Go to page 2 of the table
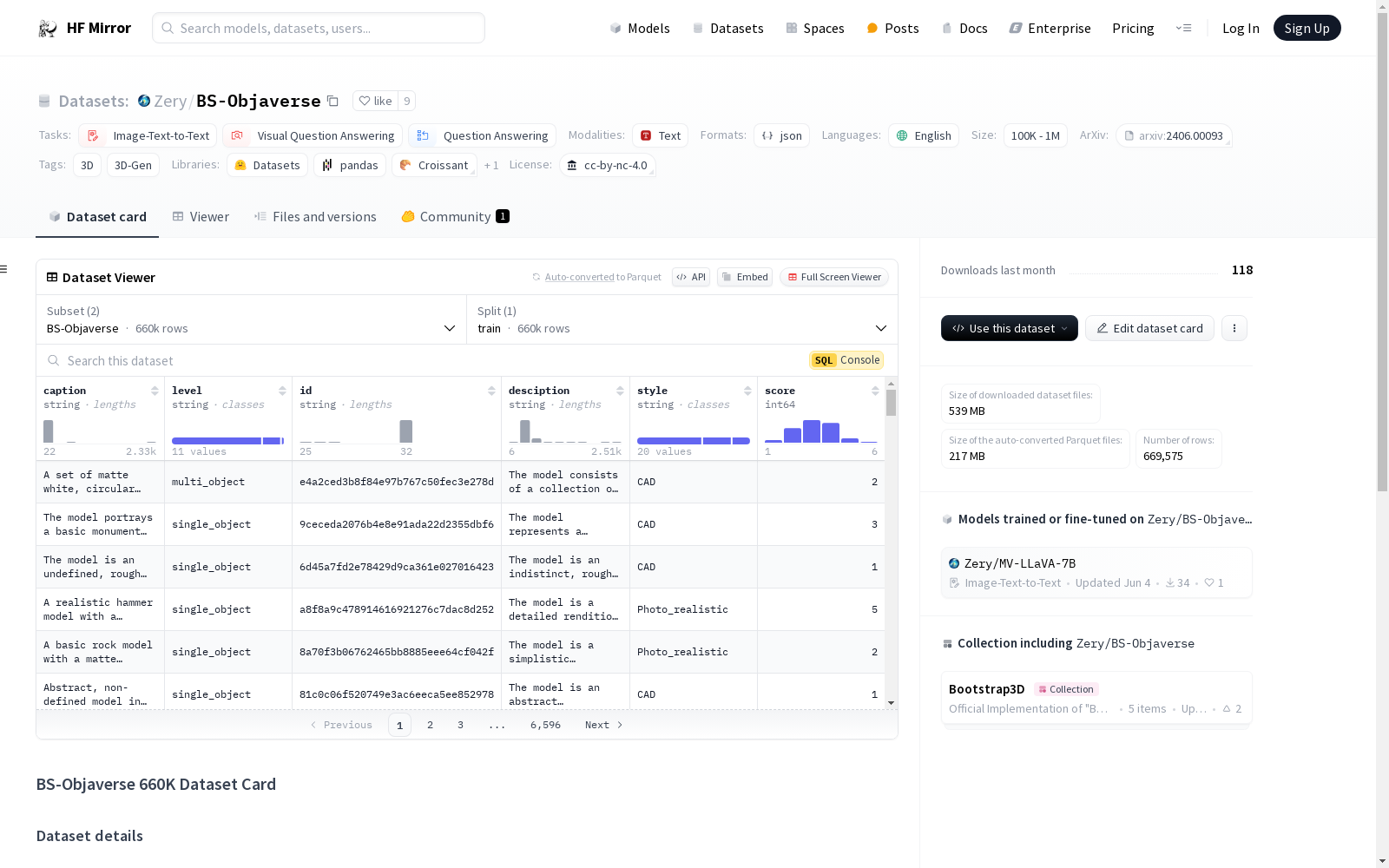1389x868 pixels. click(430, 725)
